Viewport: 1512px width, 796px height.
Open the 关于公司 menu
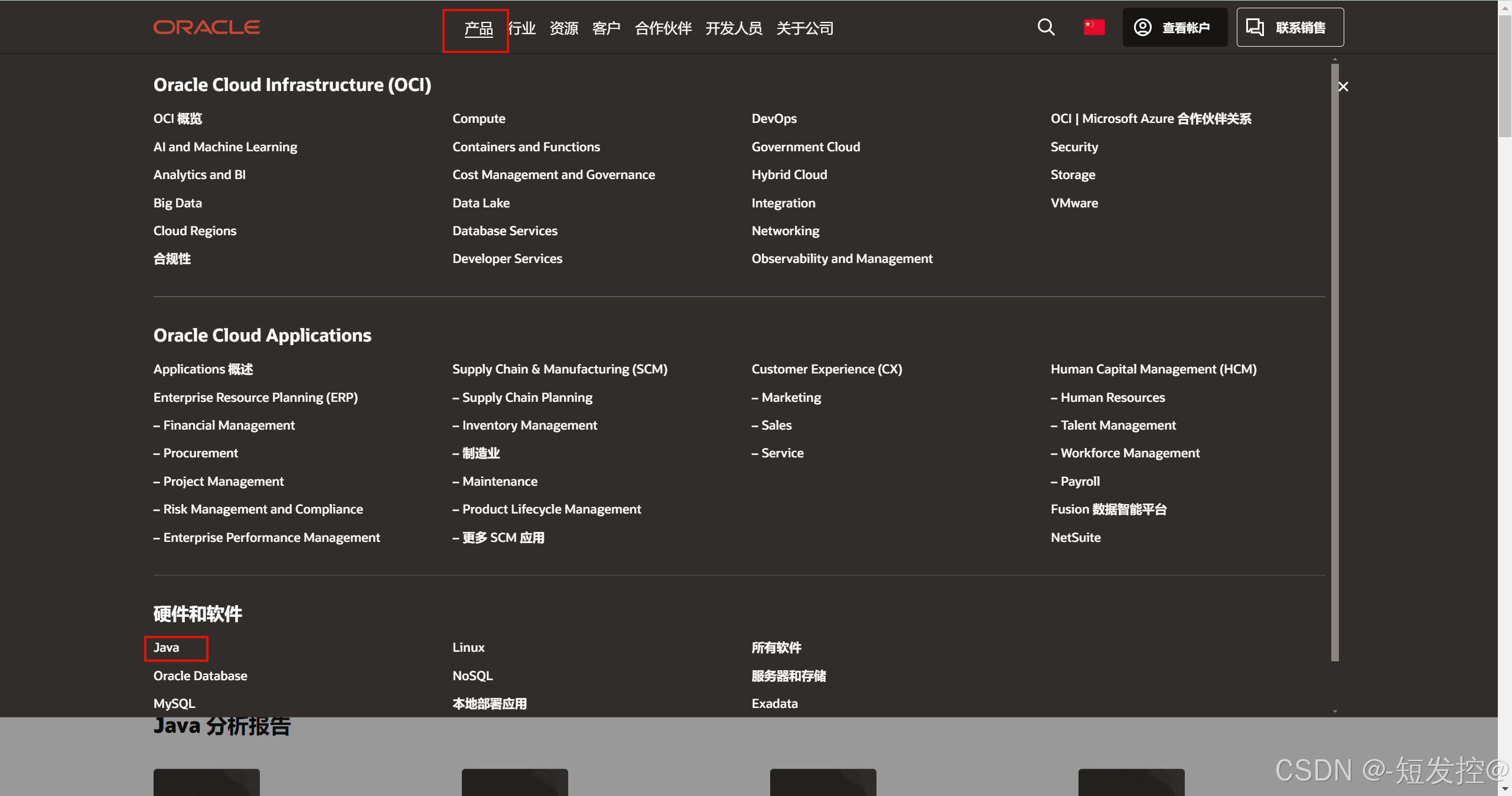805,28
